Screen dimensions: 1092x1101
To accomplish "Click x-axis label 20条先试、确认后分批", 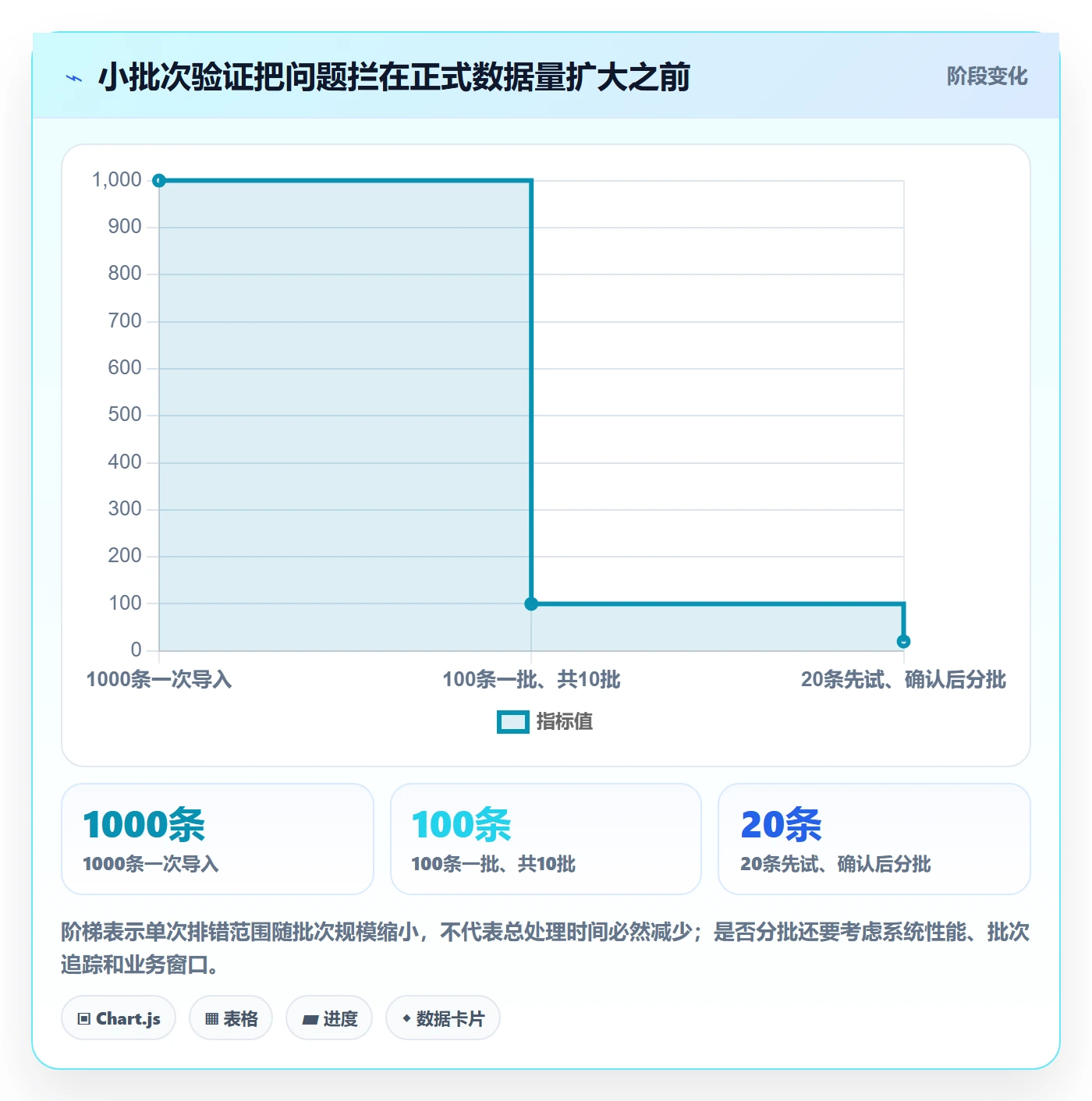I will point(903,680).
